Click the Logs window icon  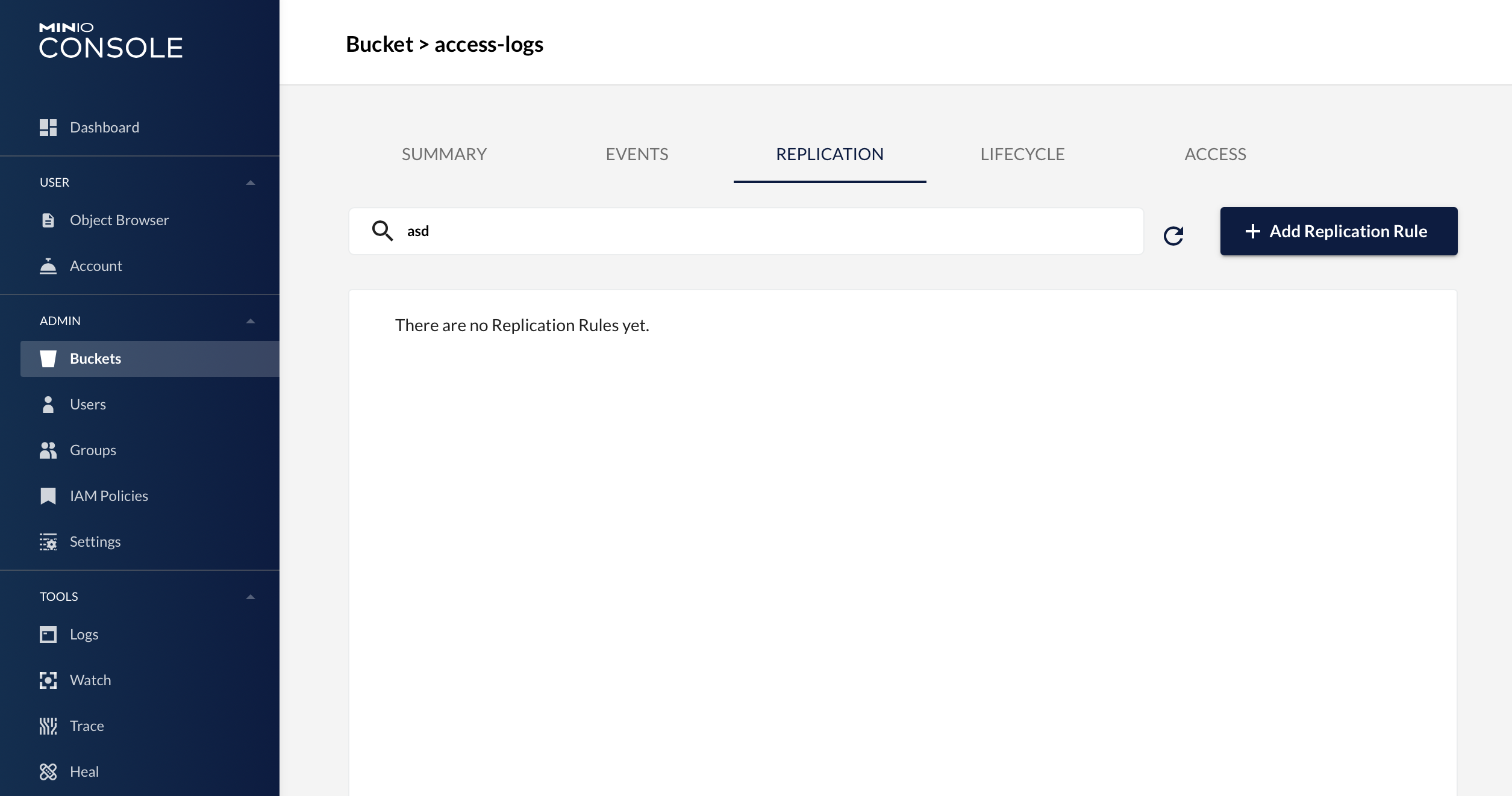pos(48,635)
